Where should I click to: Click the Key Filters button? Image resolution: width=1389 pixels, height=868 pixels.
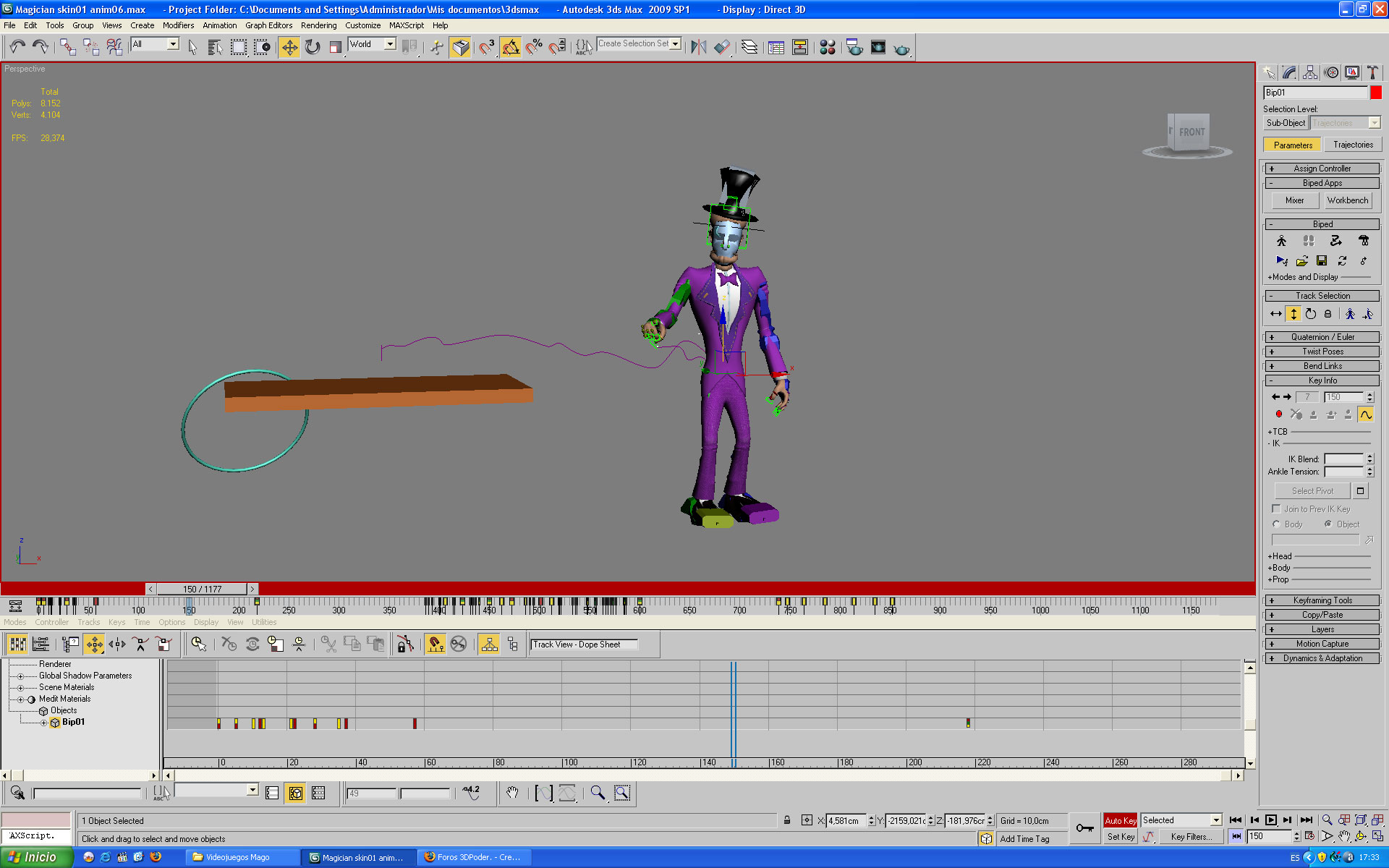coord(1192,837)
